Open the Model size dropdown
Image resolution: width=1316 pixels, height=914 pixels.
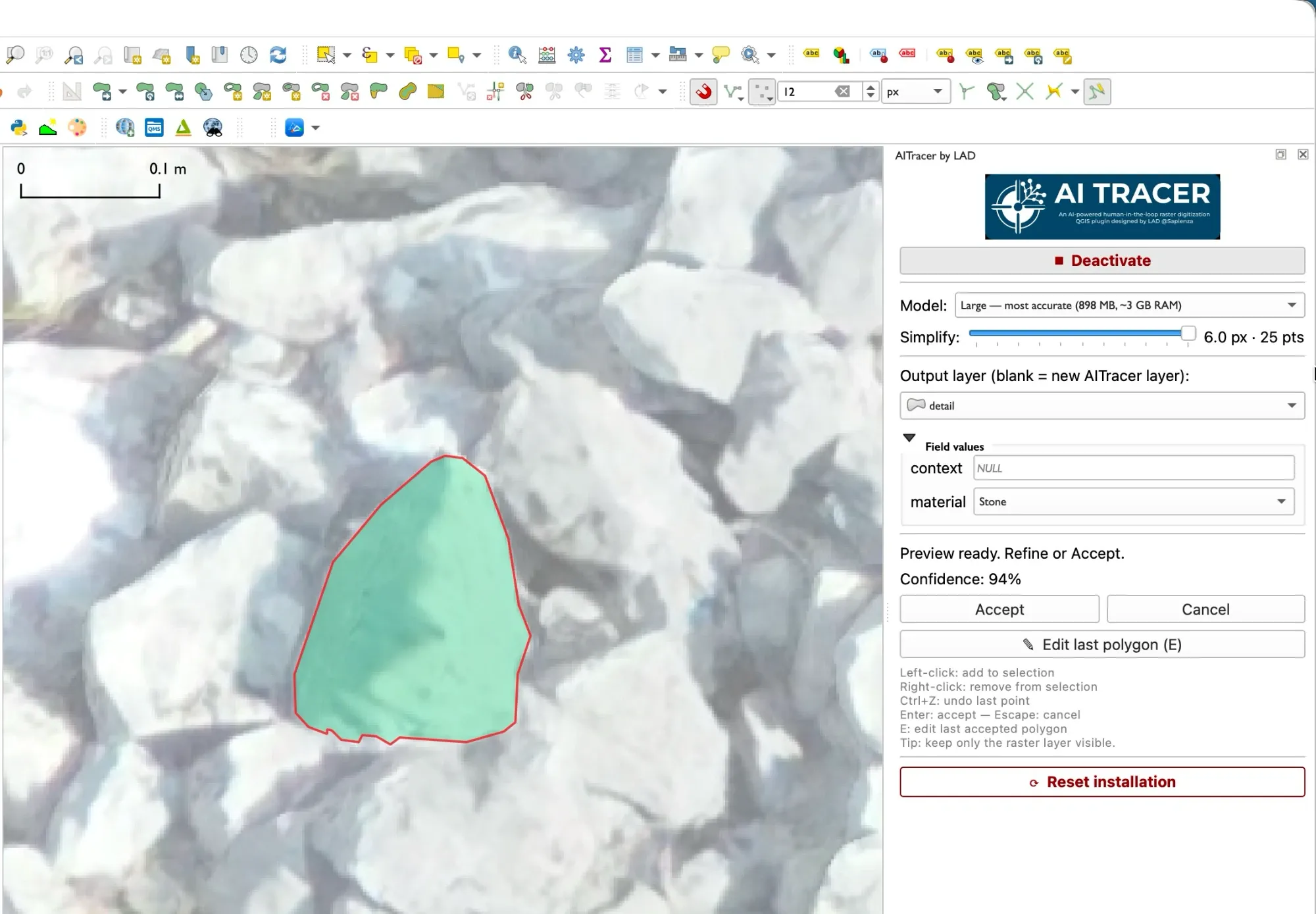coord(1130,305)
